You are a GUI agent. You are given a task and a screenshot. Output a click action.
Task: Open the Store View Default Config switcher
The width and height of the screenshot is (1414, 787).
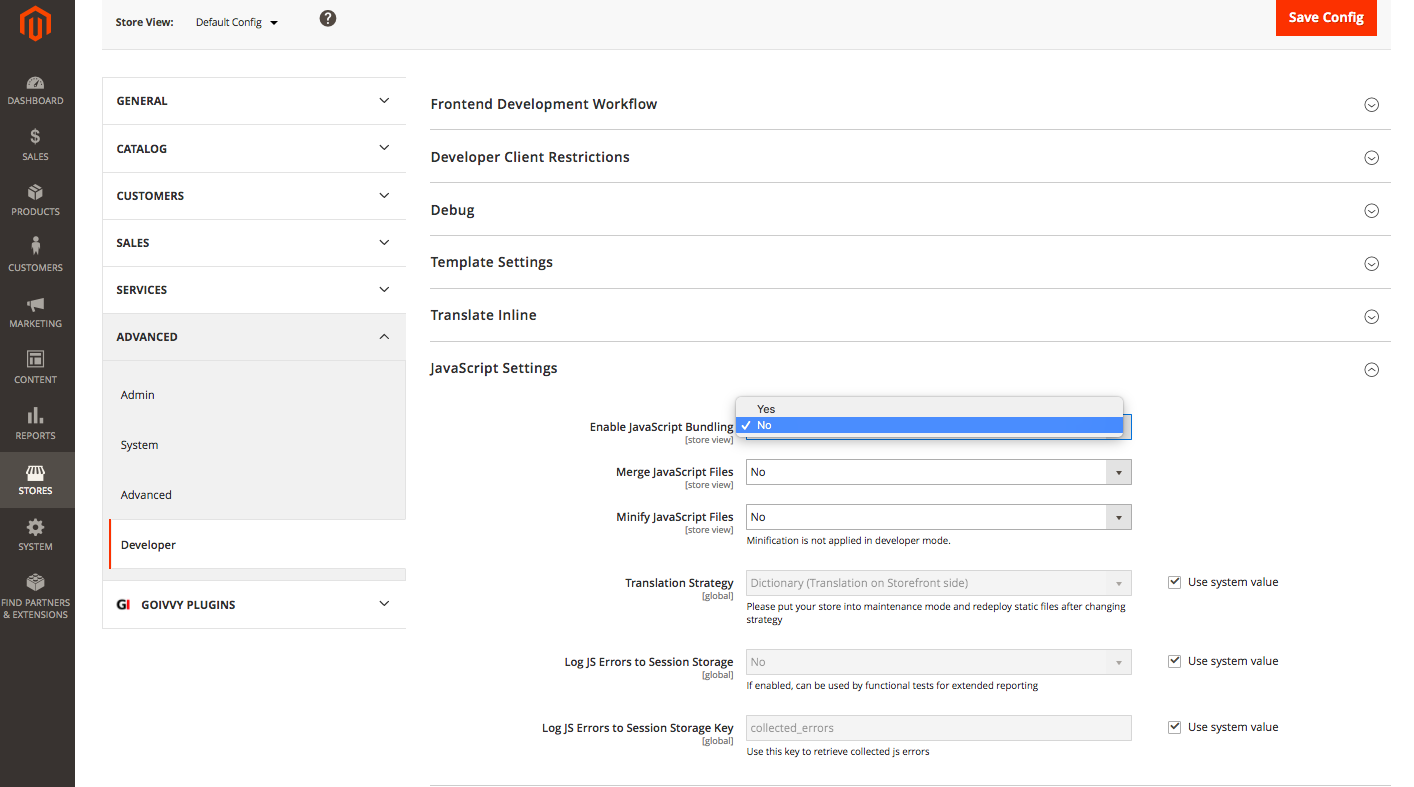[237, 22]
